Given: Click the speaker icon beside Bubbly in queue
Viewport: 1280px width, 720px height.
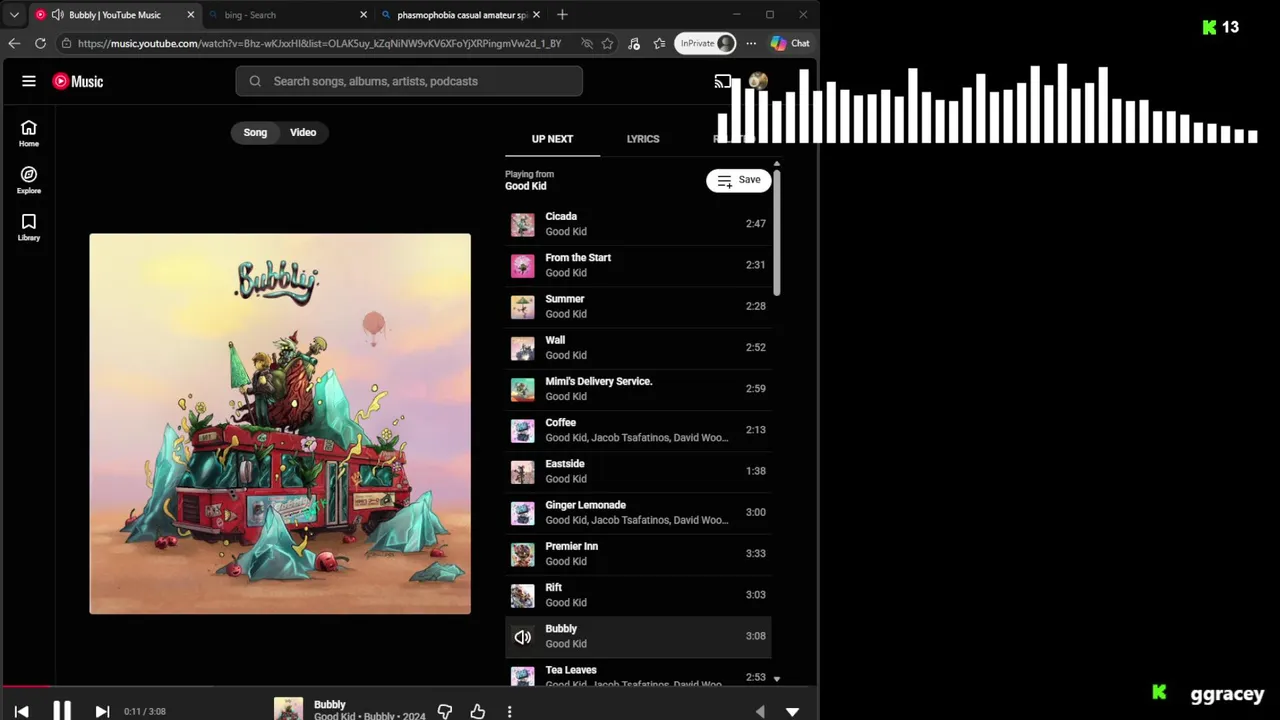Looking at the screenshot, I should coord(523,636).
